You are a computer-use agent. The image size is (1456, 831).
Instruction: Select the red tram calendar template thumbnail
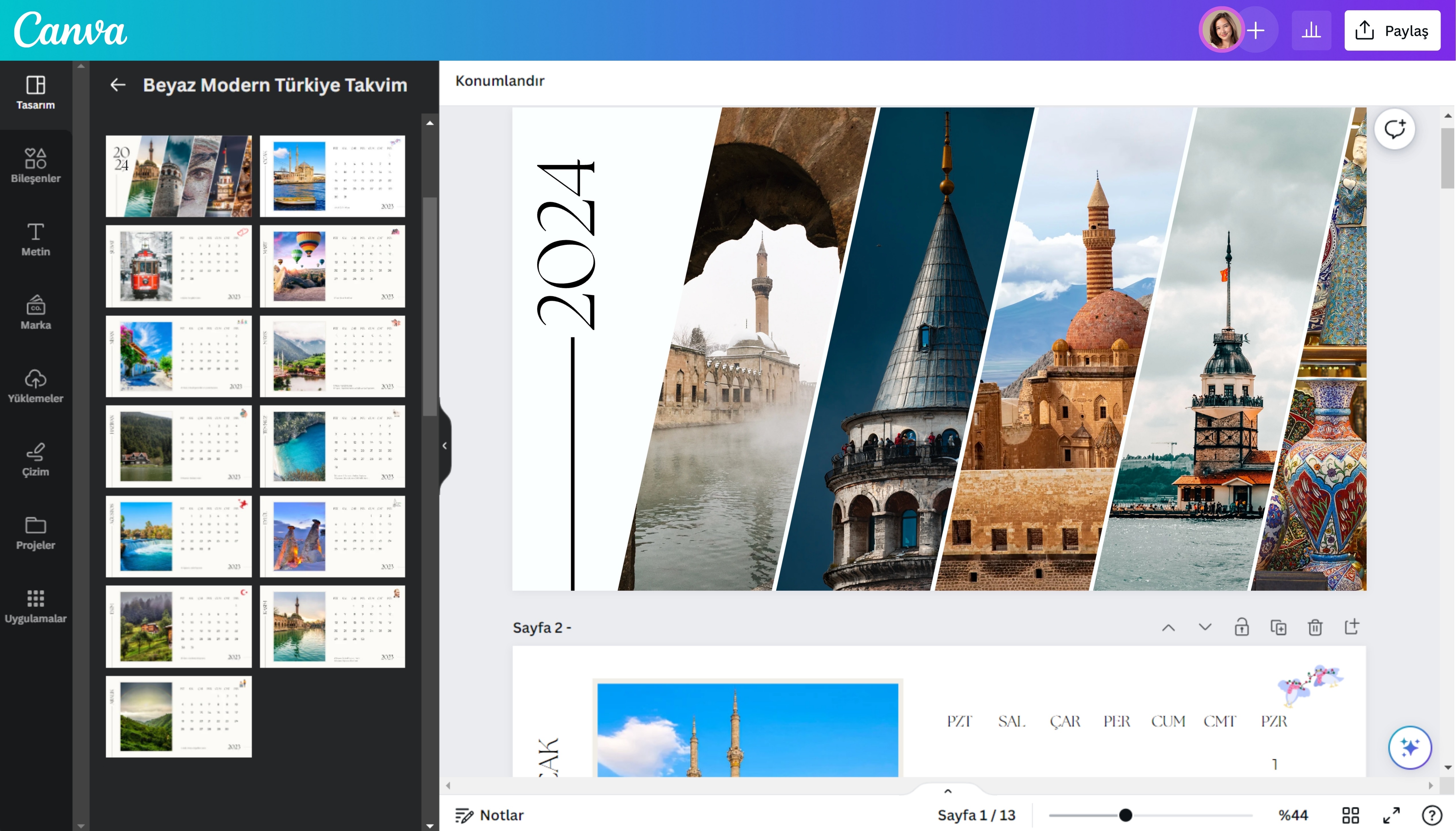click(179, 266)
